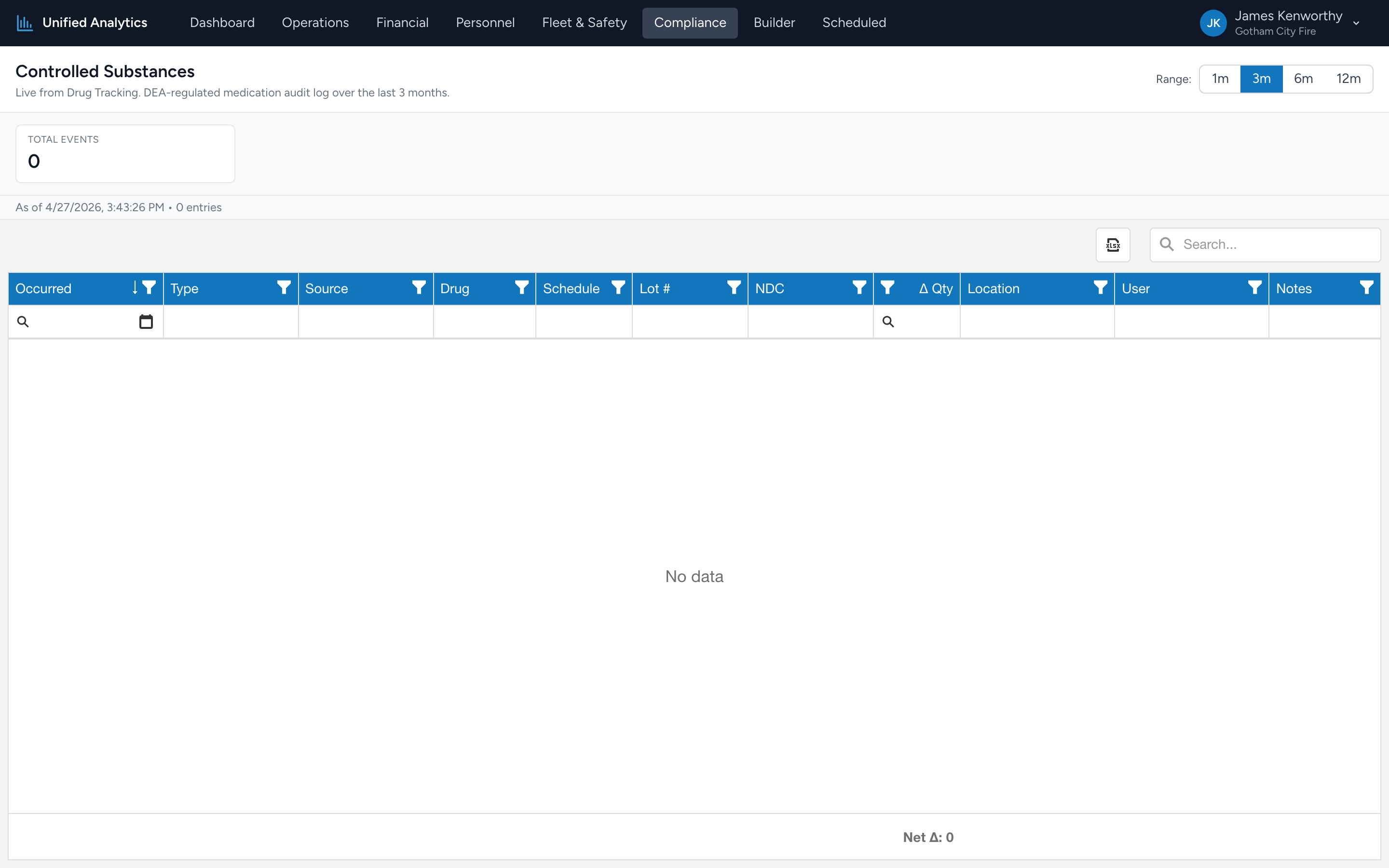
Task: Select the 1m range option
Action: click(1220, 79)
